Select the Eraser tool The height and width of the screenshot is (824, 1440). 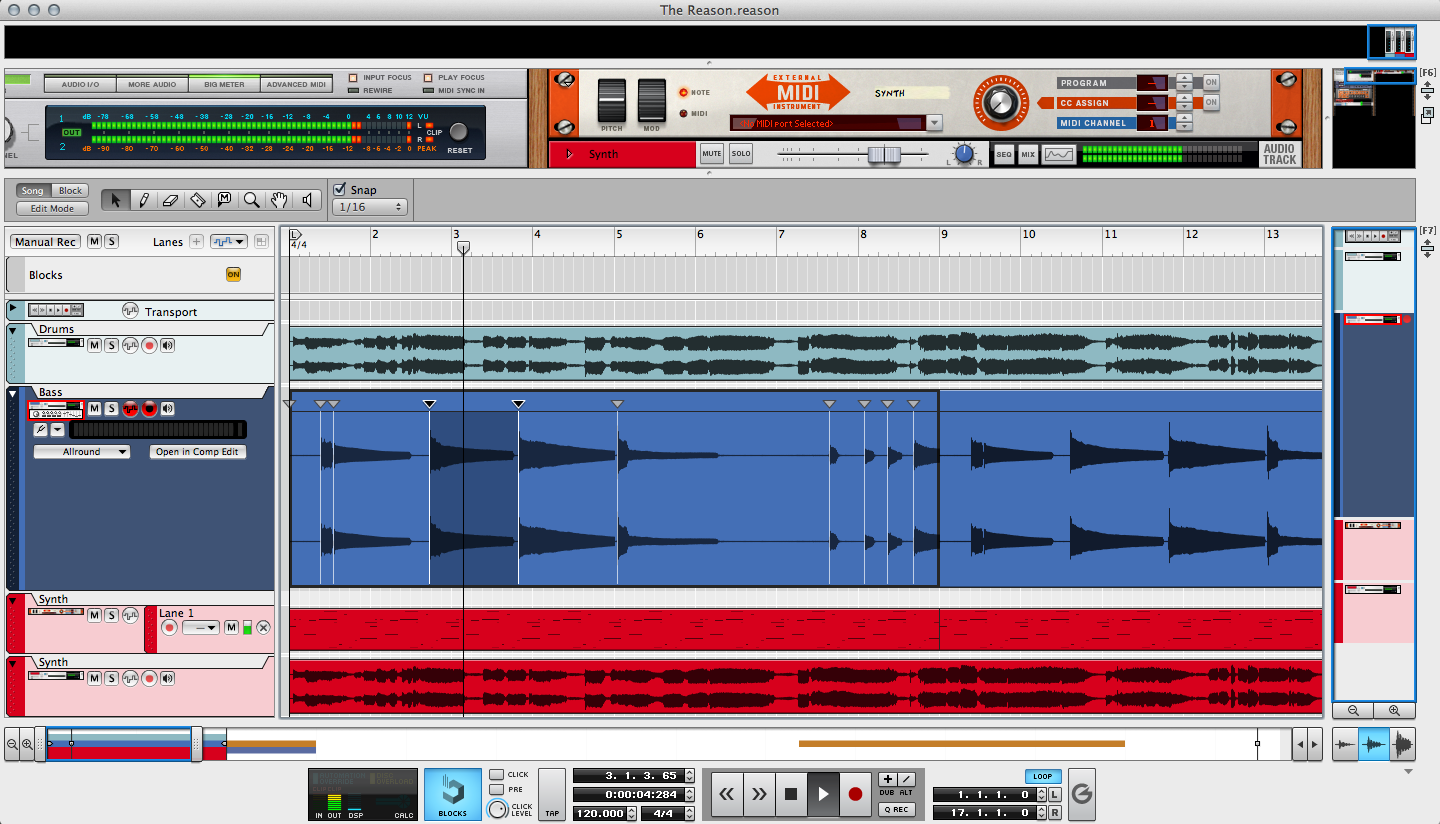[x=170, y=200]
